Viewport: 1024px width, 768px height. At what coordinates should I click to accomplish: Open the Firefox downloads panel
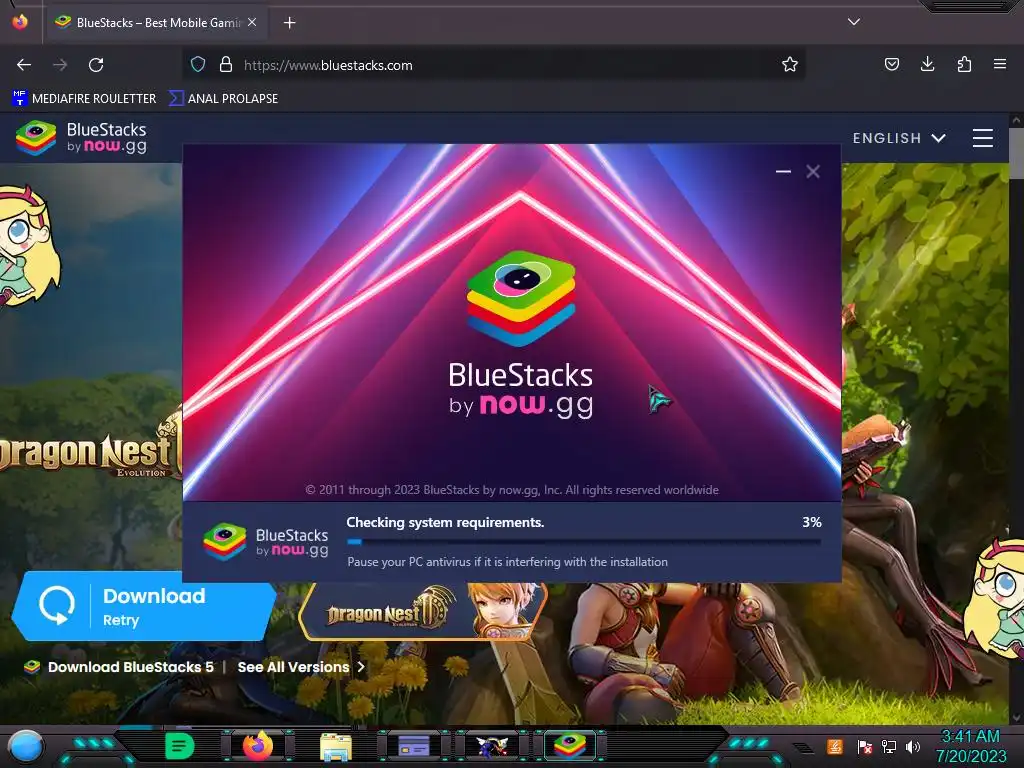tap(927, 64)
